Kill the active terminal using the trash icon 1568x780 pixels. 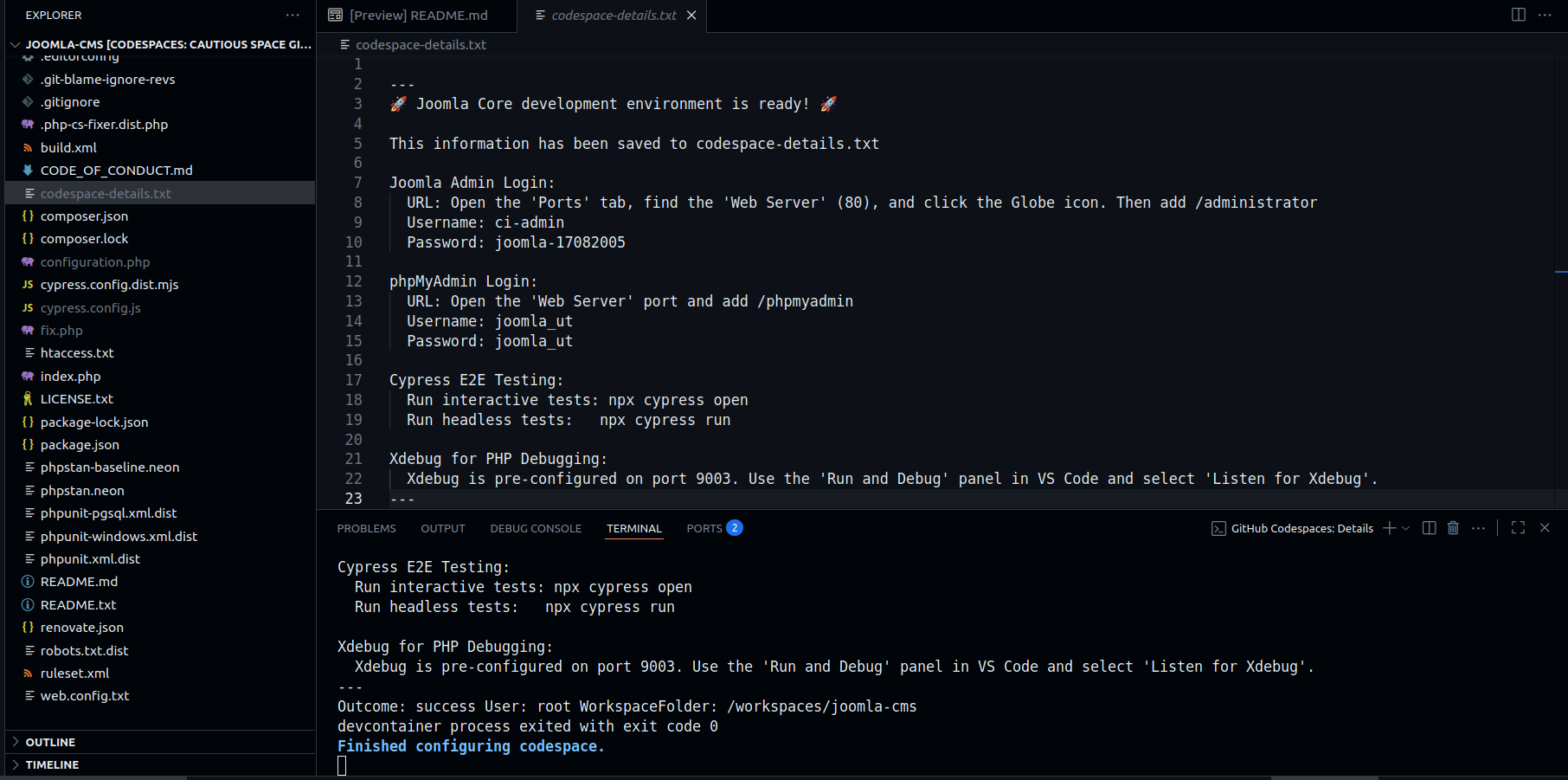tap(1453, 527)
